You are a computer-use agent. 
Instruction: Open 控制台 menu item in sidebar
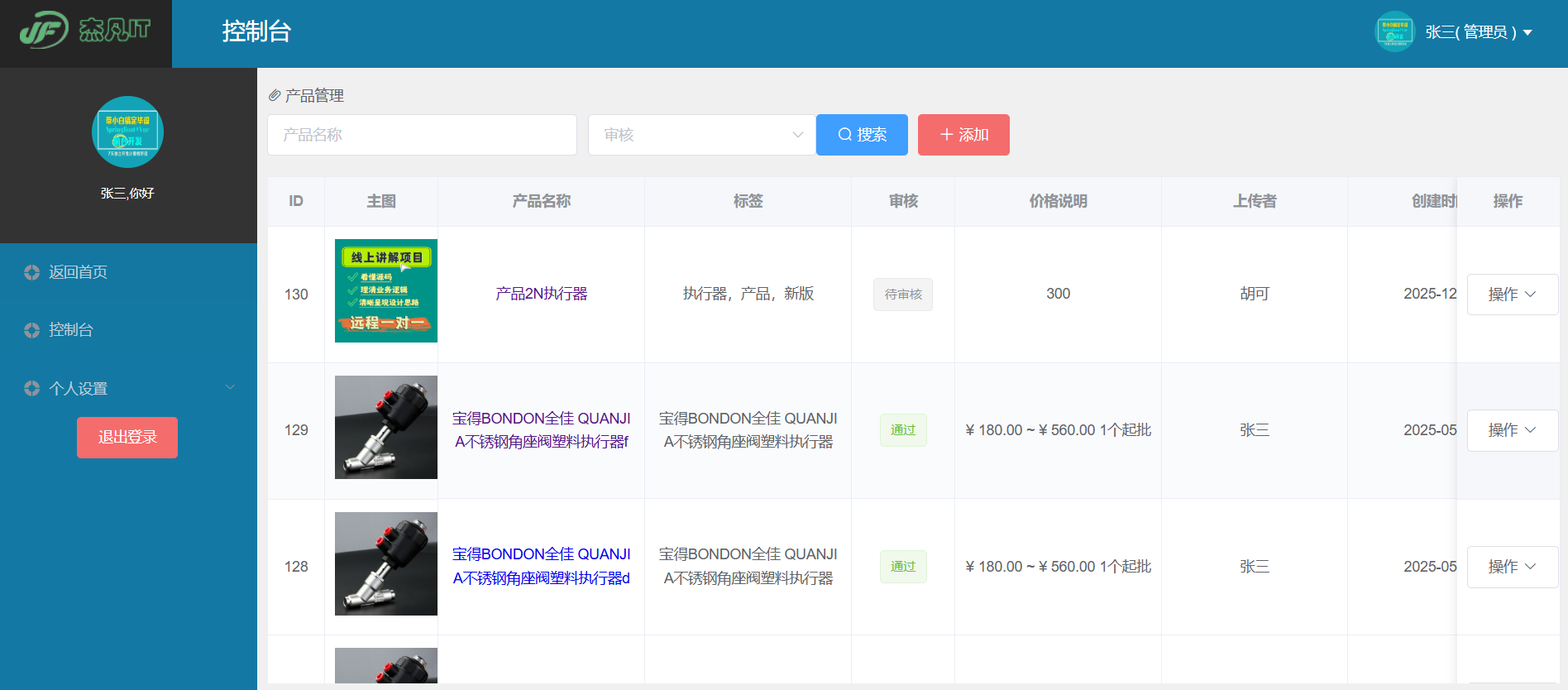(128, 330)
